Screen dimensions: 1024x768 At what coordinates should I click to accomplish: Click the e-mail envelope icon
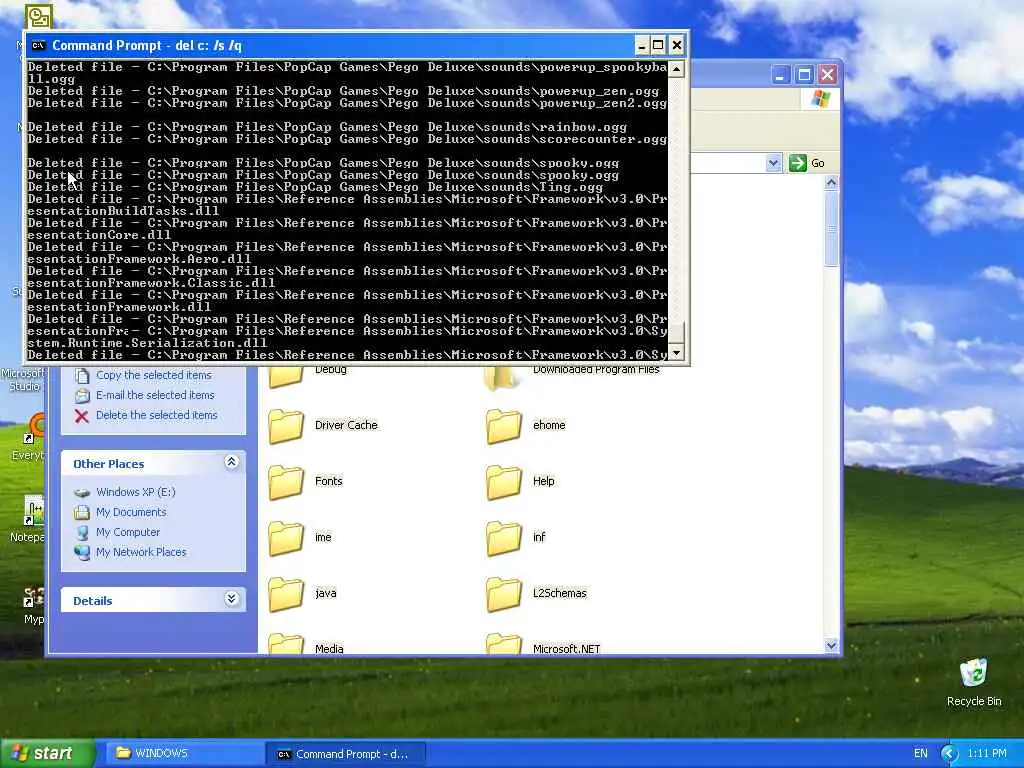tap(82, 396)
